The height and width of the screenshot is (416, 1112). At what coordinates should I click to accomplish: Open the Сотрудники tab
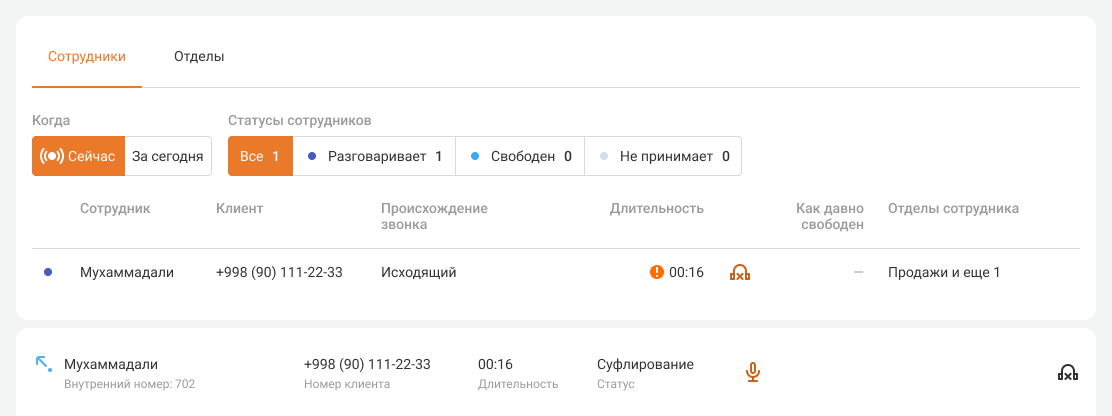[x=87, y=57]
